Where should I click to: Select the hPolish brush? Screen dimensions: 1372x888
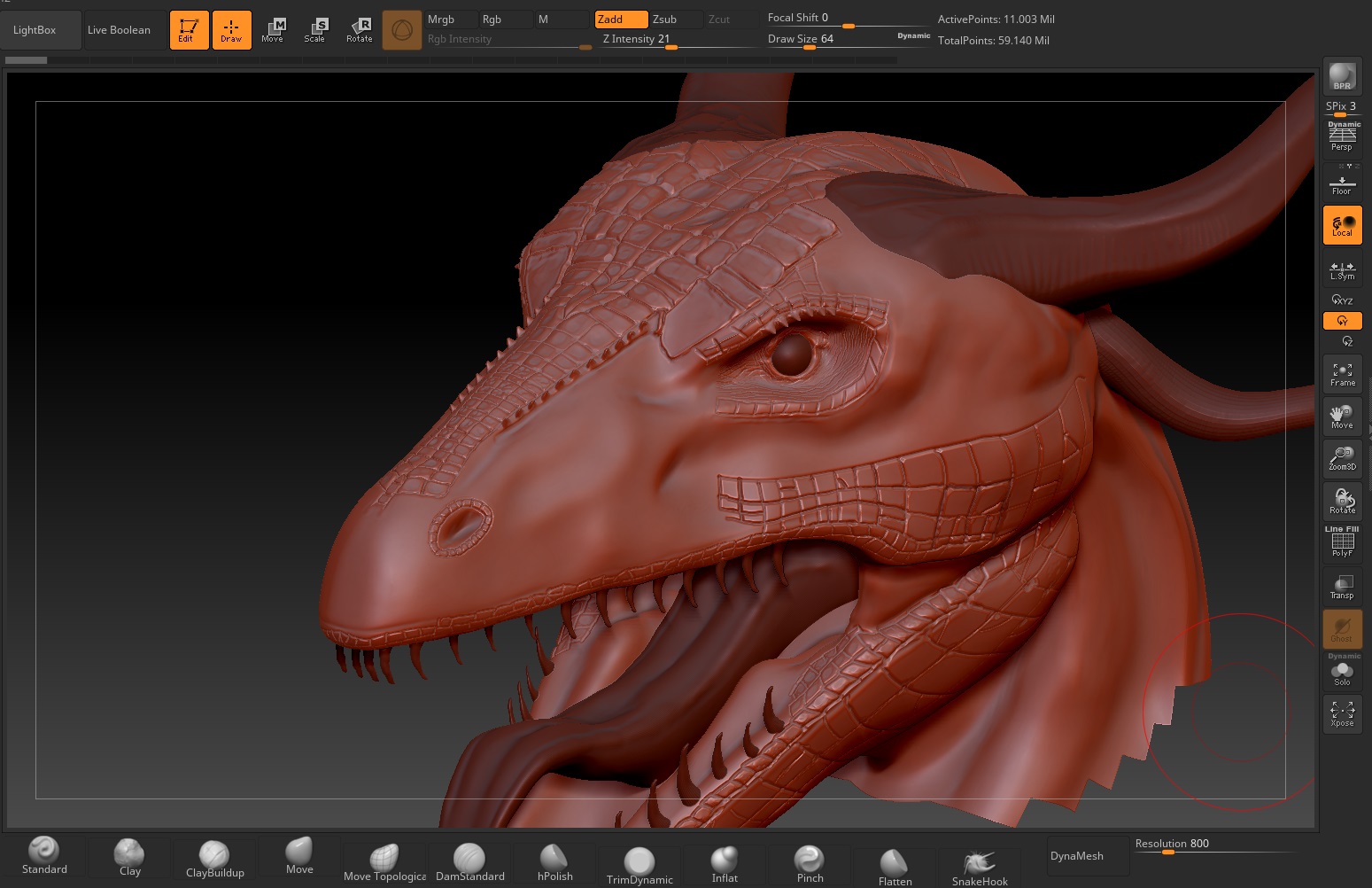tap(554, 862)
